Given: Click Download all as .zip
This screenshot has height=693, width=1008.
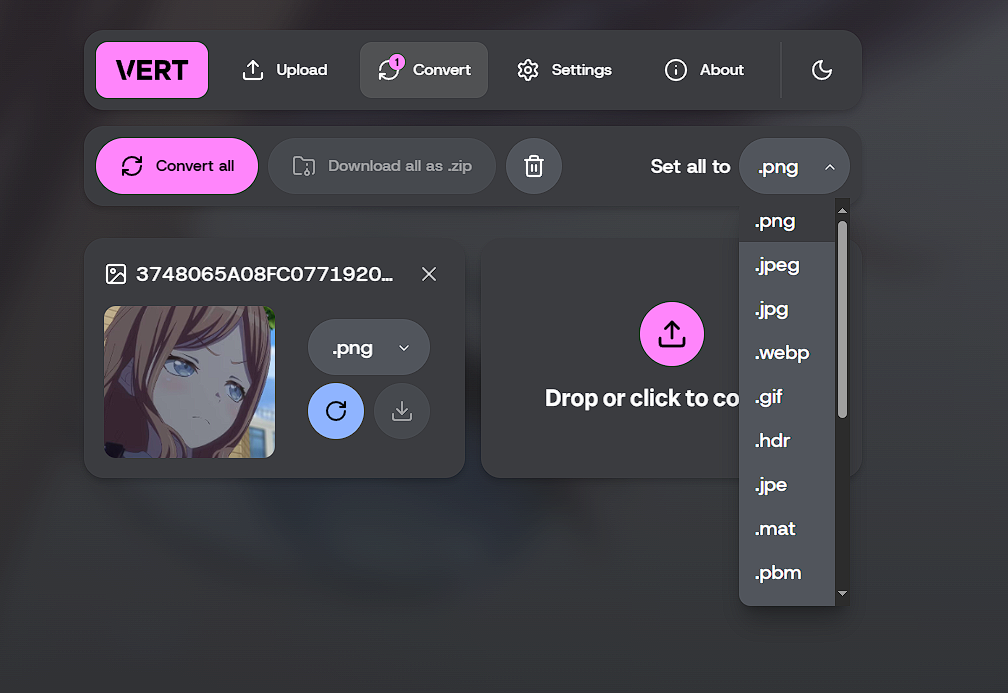Looking at the screenshot, I should (382, 166).
